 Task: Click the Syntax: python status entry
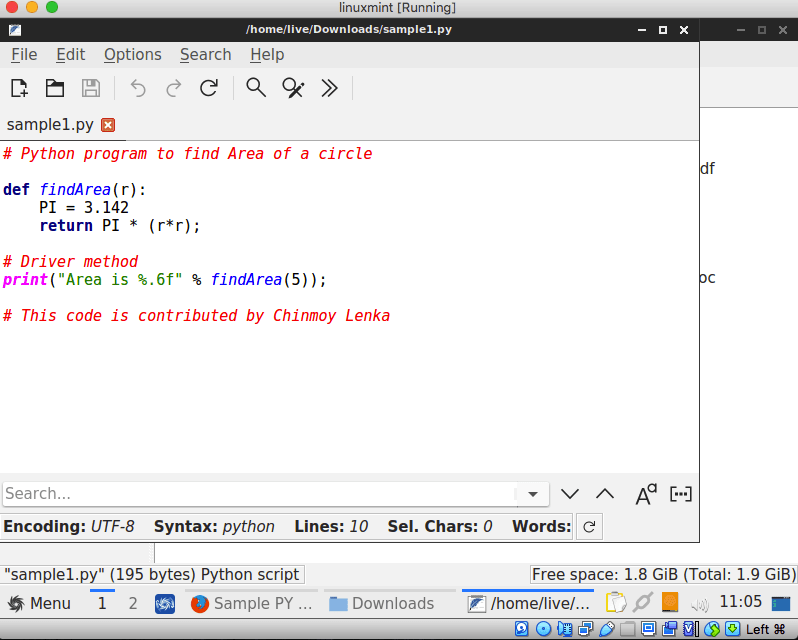click(x=214, y=526)
